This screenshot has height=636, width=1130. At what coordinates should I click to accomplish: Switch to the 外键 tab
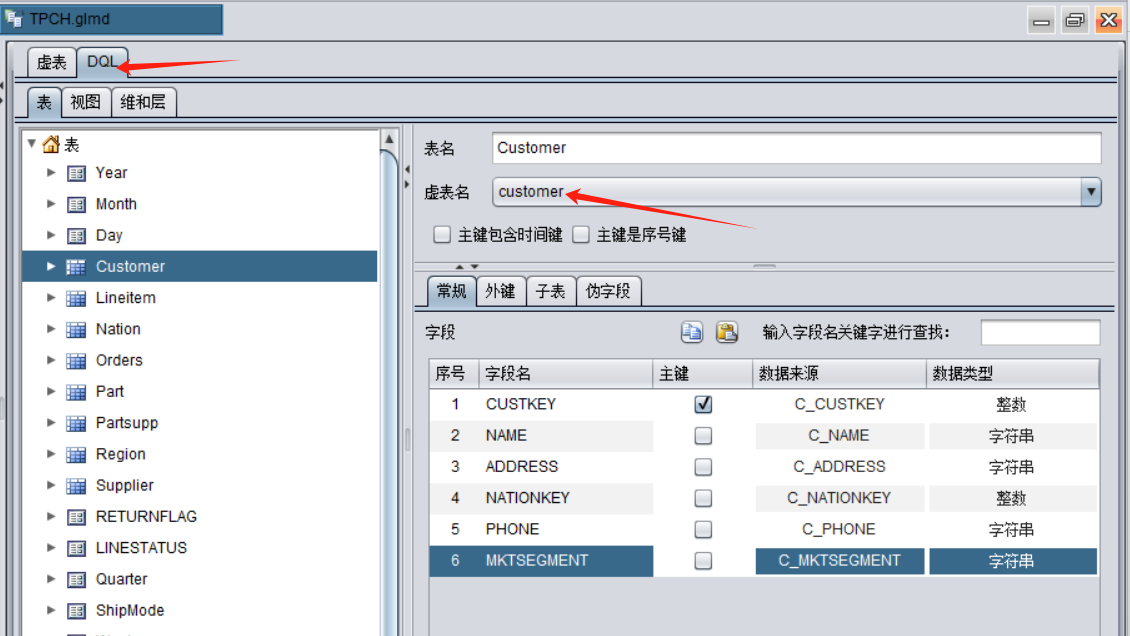point(500,291)
